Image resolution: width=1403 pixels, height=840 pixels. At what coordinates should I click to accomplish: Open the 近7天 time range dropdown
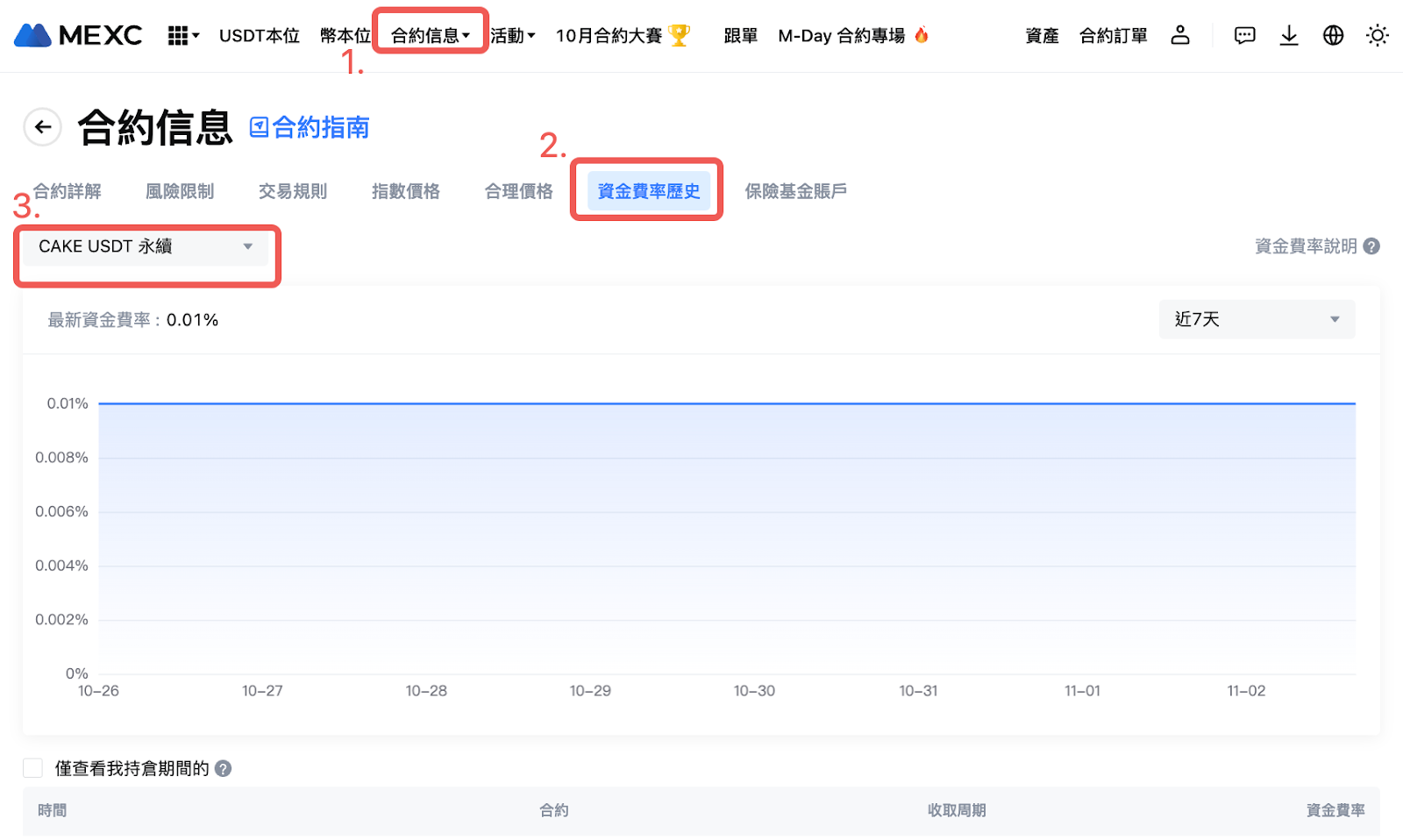[x=1256, y=319]
